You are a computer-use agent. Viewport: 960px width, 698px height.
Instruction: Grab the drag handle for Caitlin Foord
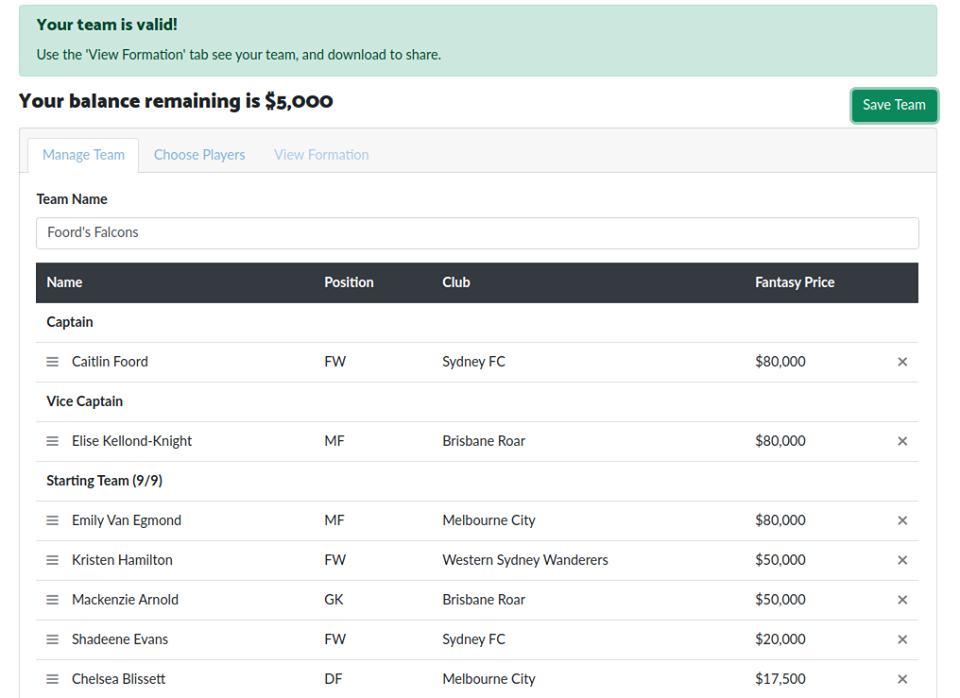53,362
